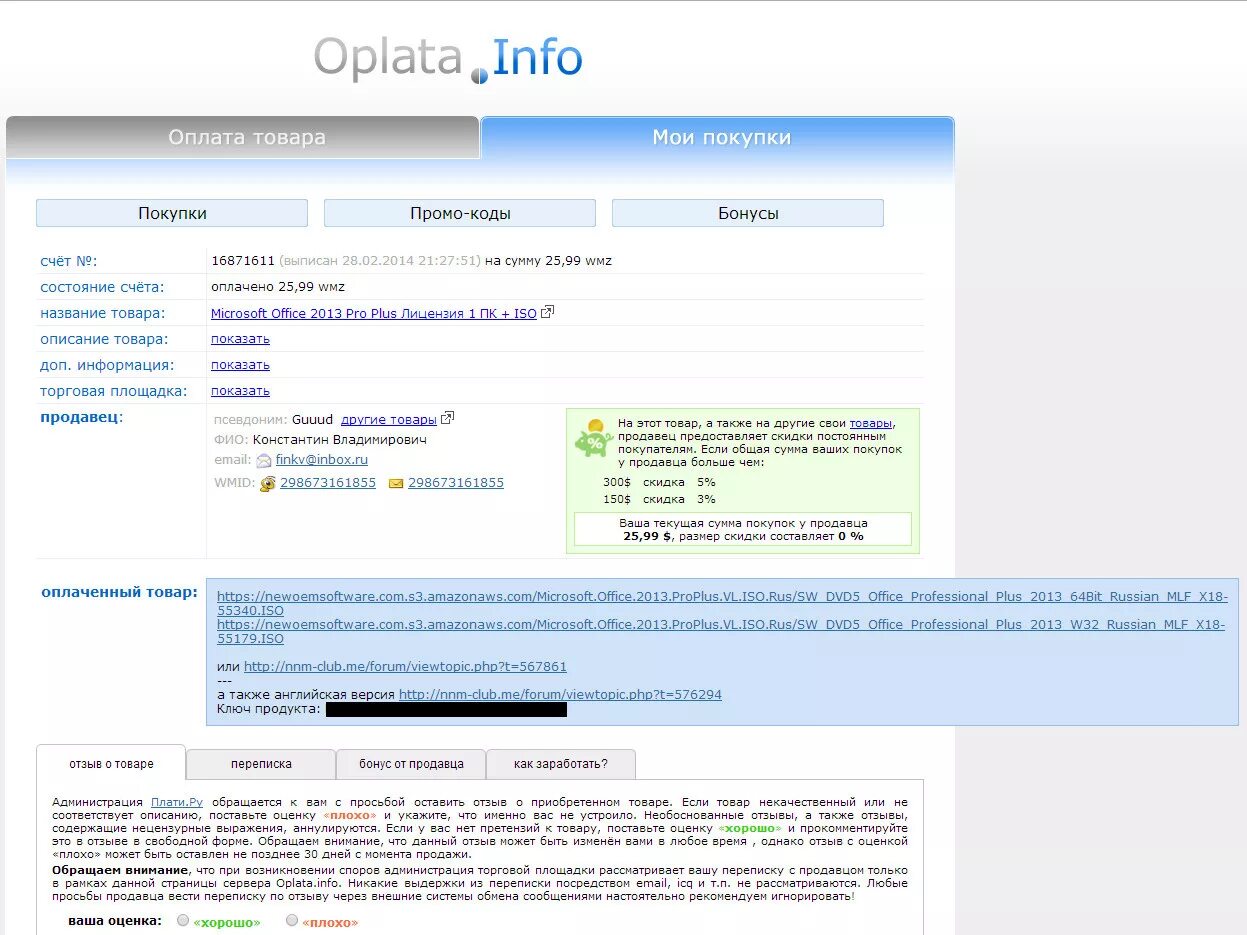The height and width of the screenshot is (935, 1247).
Task: Click the Промо-коды button
Action: (x=460, y=213)
